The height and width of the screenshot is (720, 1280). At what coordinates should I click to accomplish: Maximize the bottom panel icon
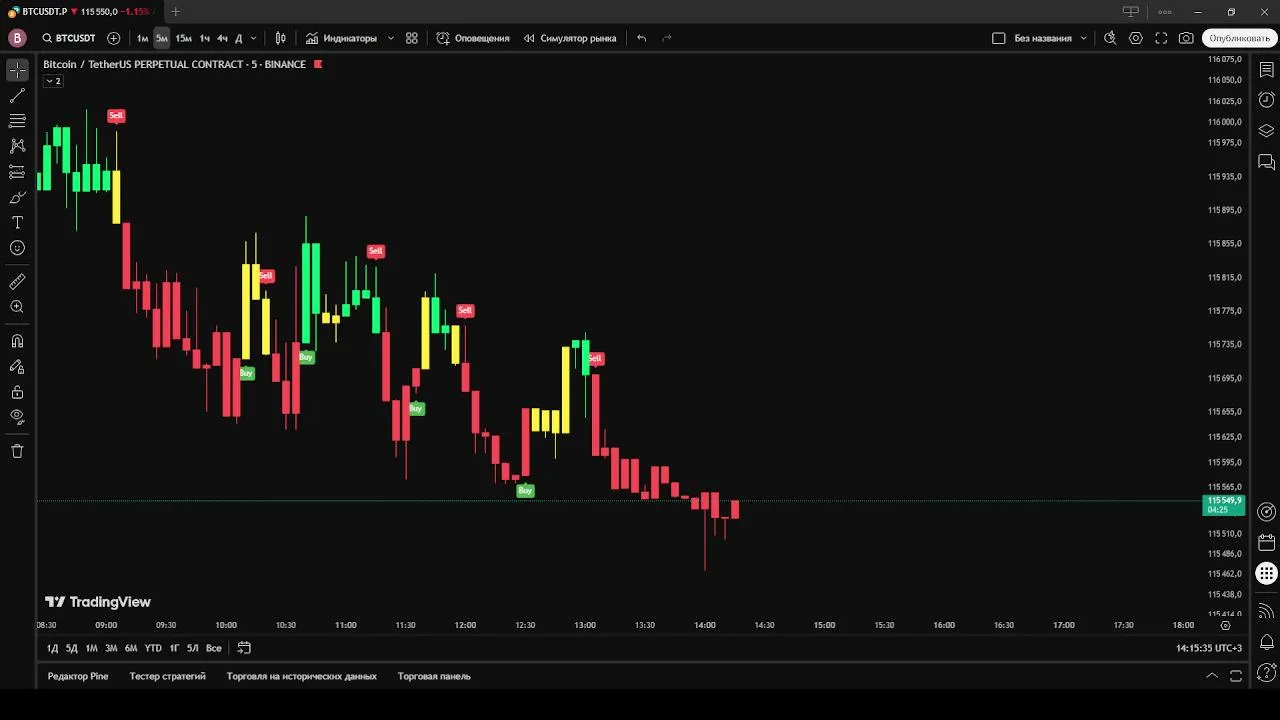point(1236,676)
